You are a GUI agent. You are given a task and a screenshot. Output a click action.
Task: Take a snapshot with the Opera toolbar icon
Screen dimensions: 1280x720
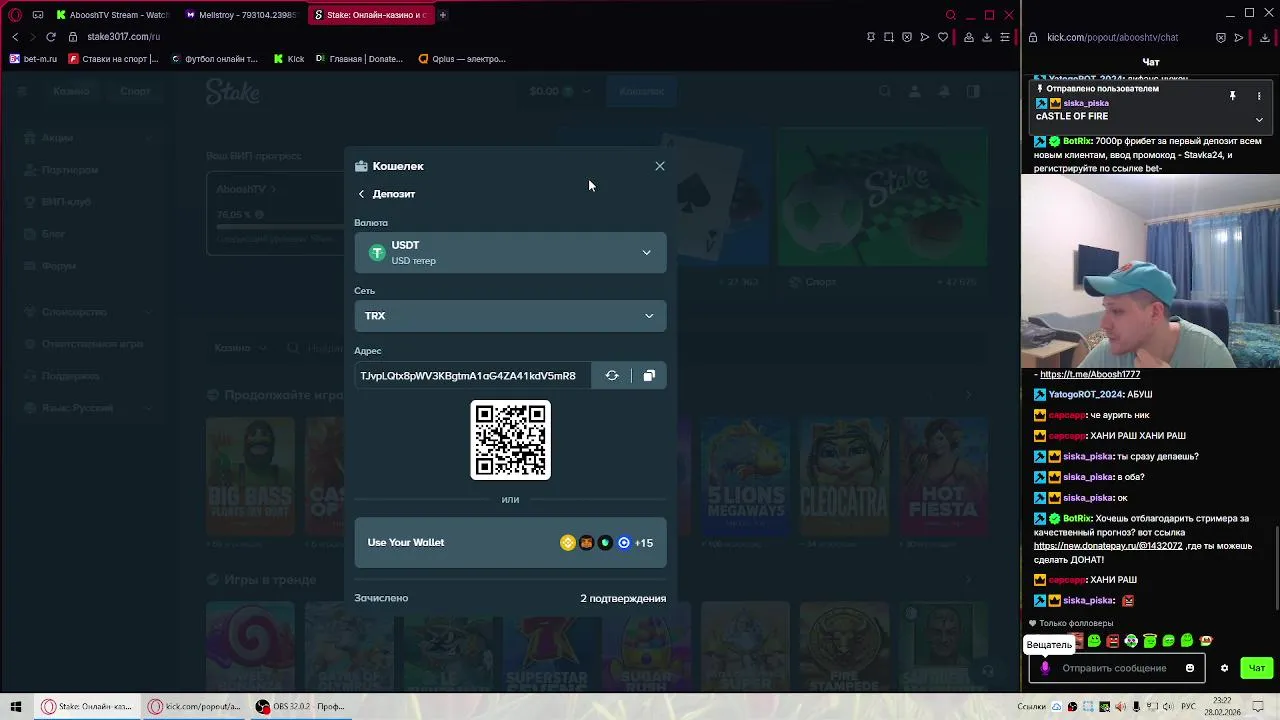pyautogui.click(x=889, y=37)
